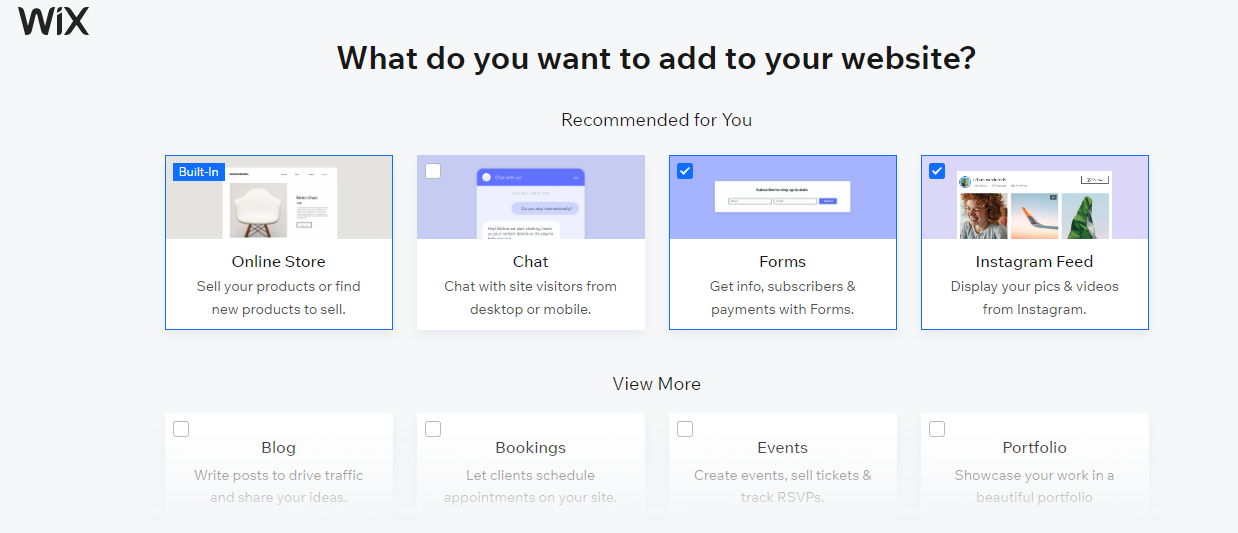Tick the Chat checkbox
This screenshot has width=1238, height=533.
point(433,171)
